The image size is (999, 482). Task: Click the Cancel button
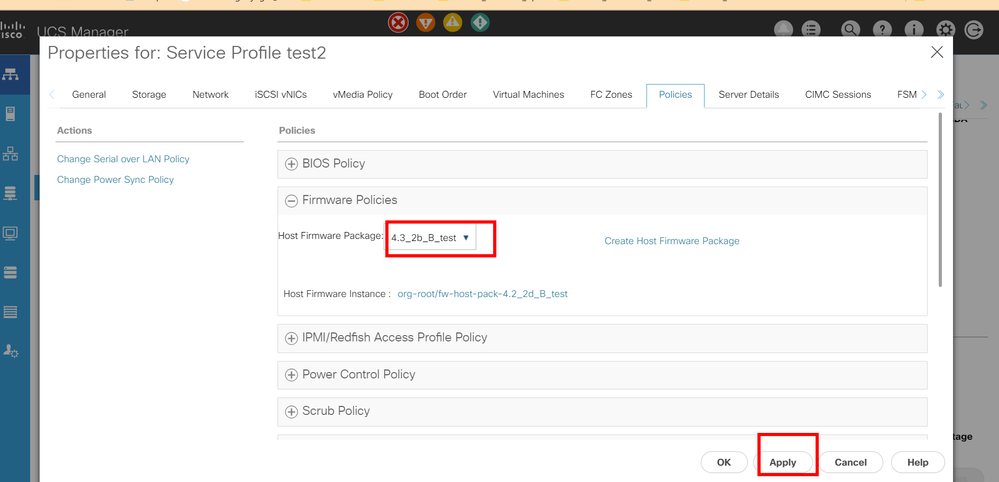click(851, 462)
